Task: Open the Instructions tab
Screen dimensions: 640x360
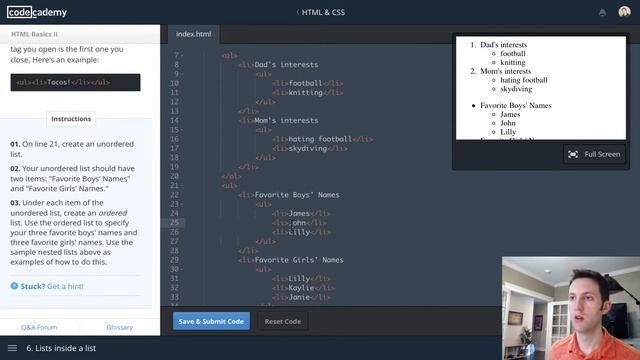Action: click(71, 119)
